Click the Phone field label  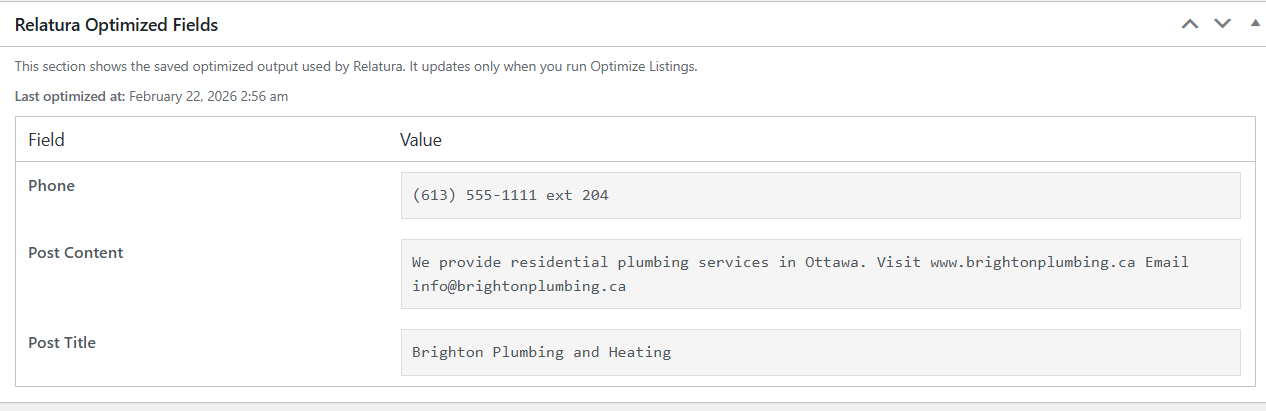51,186
